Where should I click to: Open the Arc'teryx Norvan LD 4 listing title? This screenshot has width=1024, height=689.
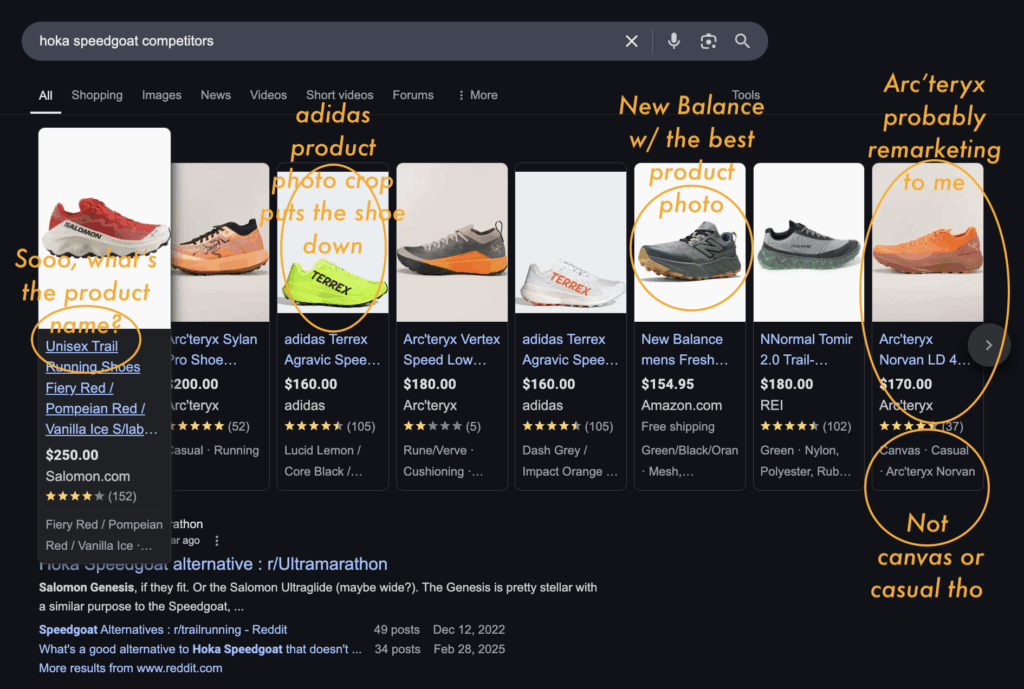924,349
